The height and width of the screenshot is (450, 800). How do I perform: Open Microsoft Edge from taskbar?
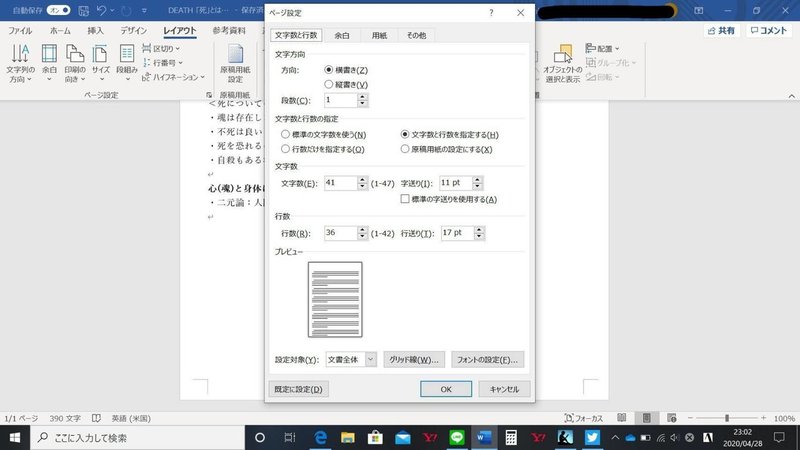point(320,437)
